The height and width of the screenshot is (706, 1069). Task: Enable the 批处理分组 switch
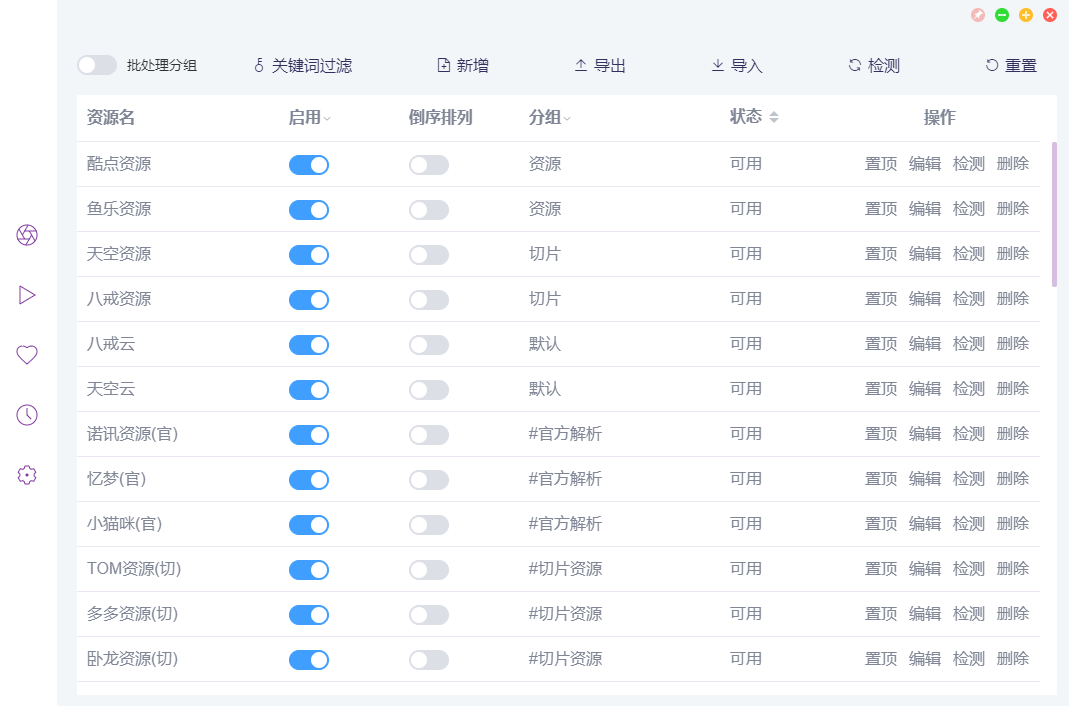click(97, 65)
